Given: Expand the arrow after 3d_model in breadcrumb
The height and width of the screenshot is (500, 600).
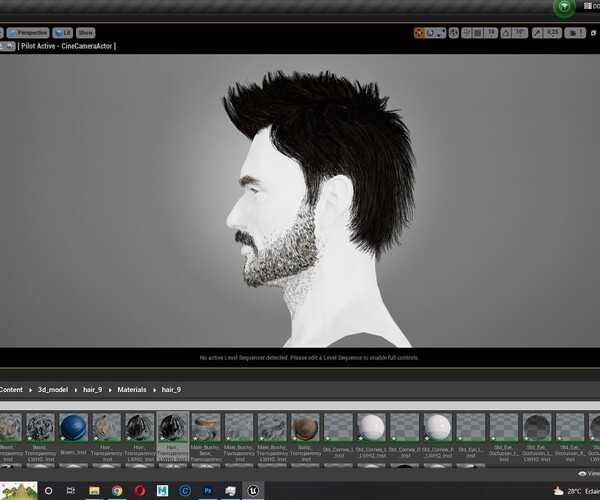Looking at the screenshot, I should [76, 390].
